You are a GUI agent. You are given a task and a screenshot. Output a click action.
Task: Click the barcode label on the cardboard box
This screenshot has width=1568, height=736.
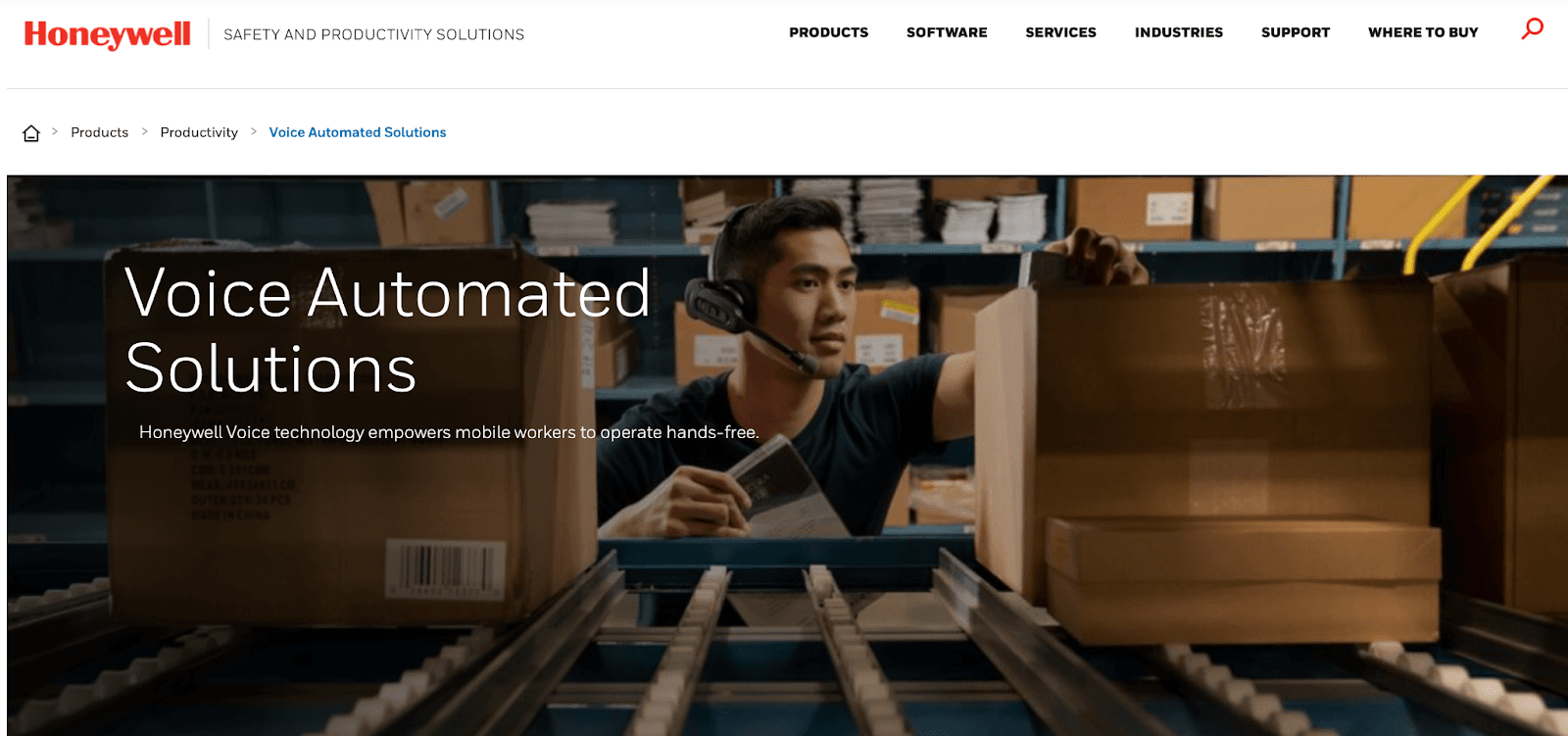[446, 567]
